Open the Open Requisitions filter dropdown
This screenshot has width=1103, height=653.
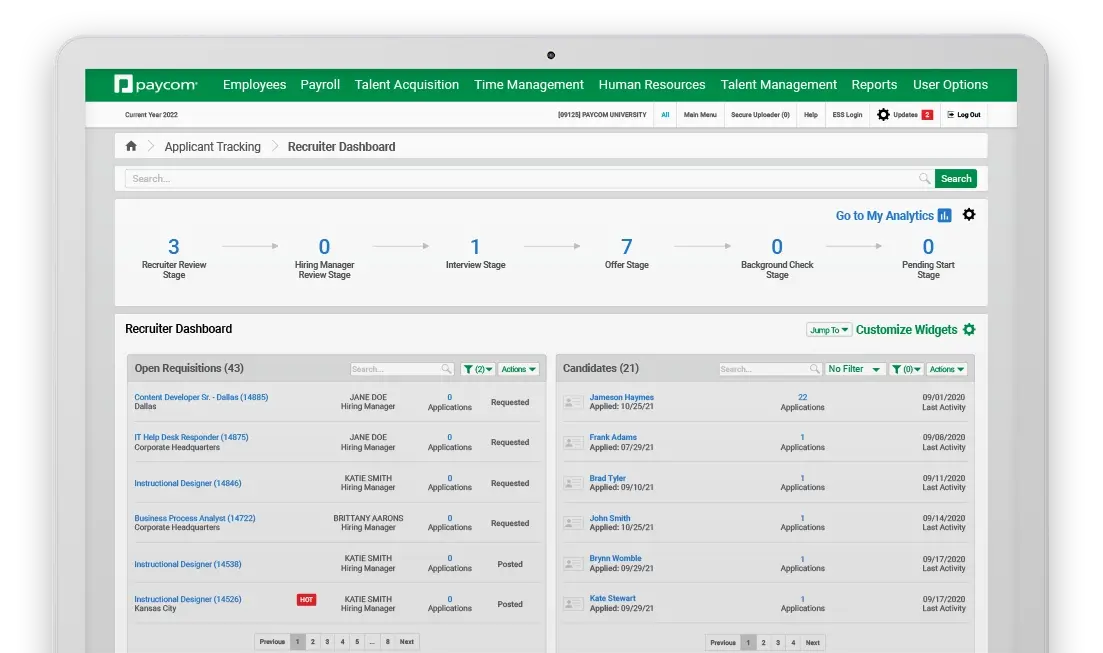click(x=477, y=369)
